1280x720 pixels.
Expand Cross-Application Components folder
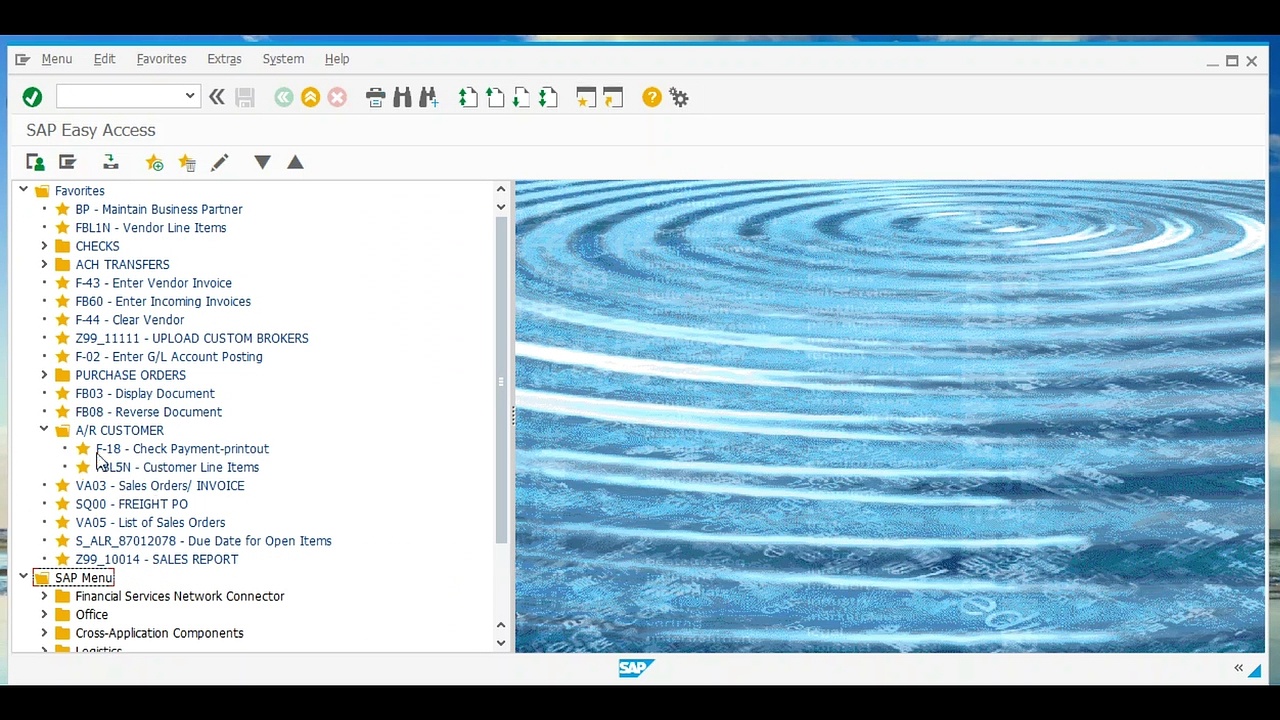pos(44,633)
